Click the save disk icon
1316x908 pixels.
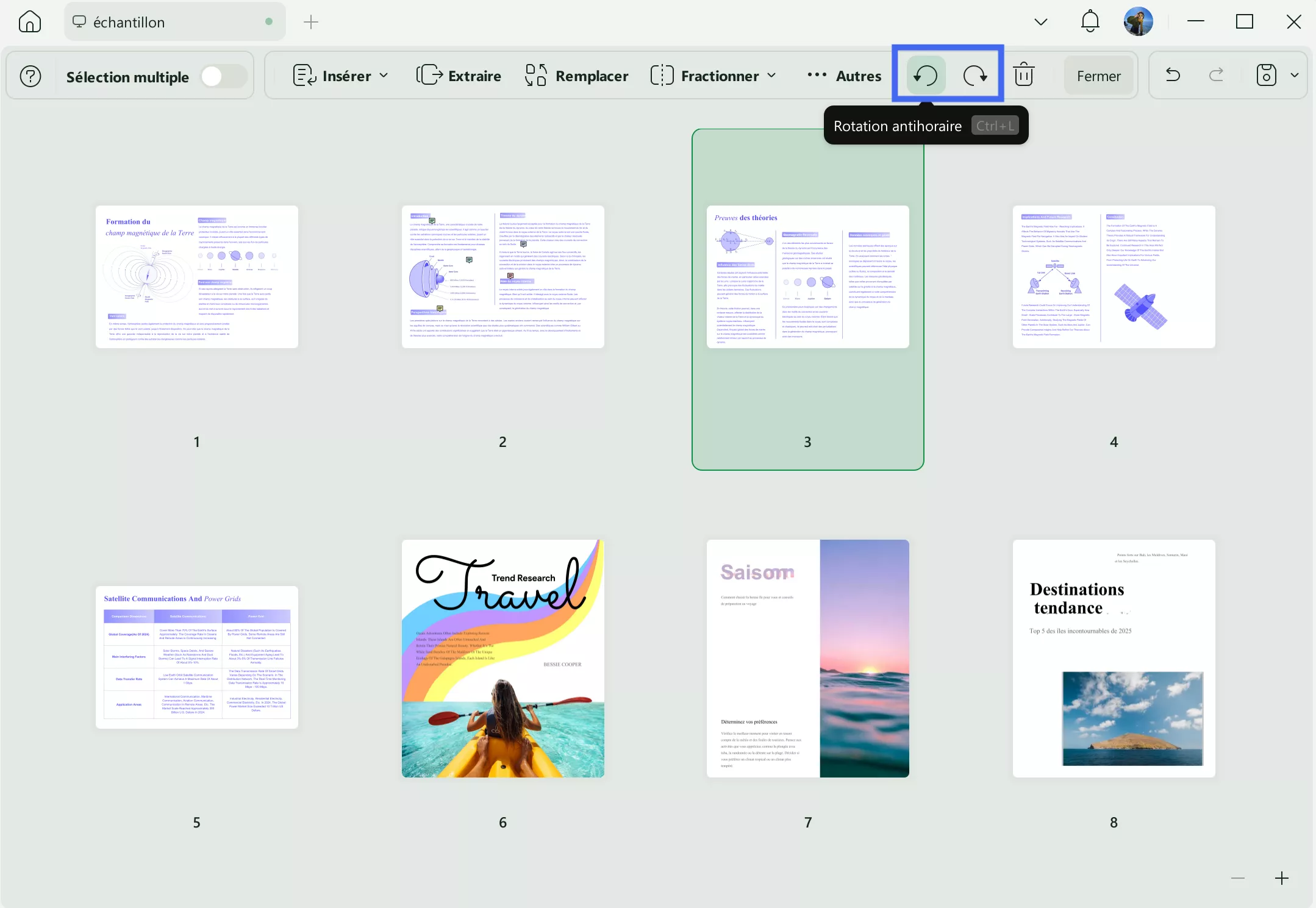click(x=1265, y=76)
